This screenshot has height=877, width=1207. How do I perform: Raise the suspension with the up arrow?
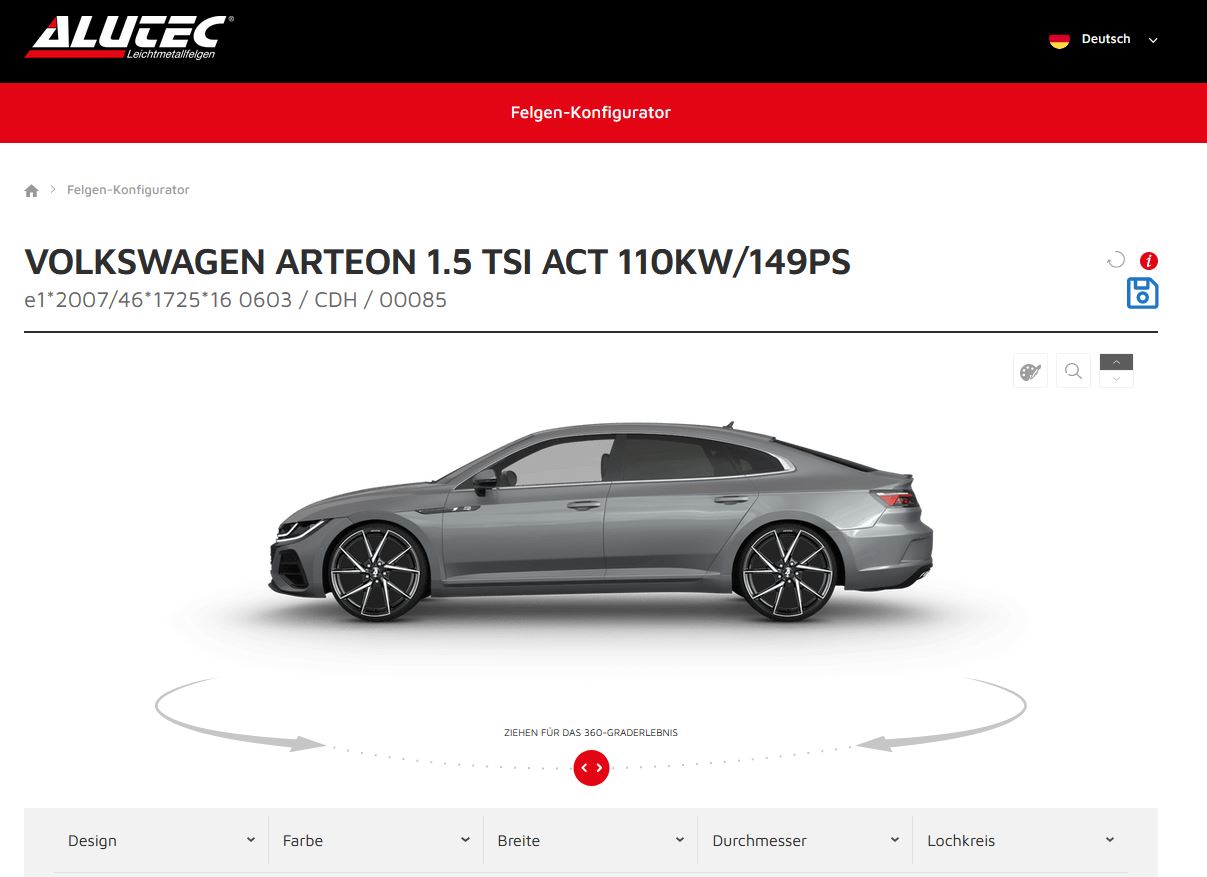[1116, 362]
